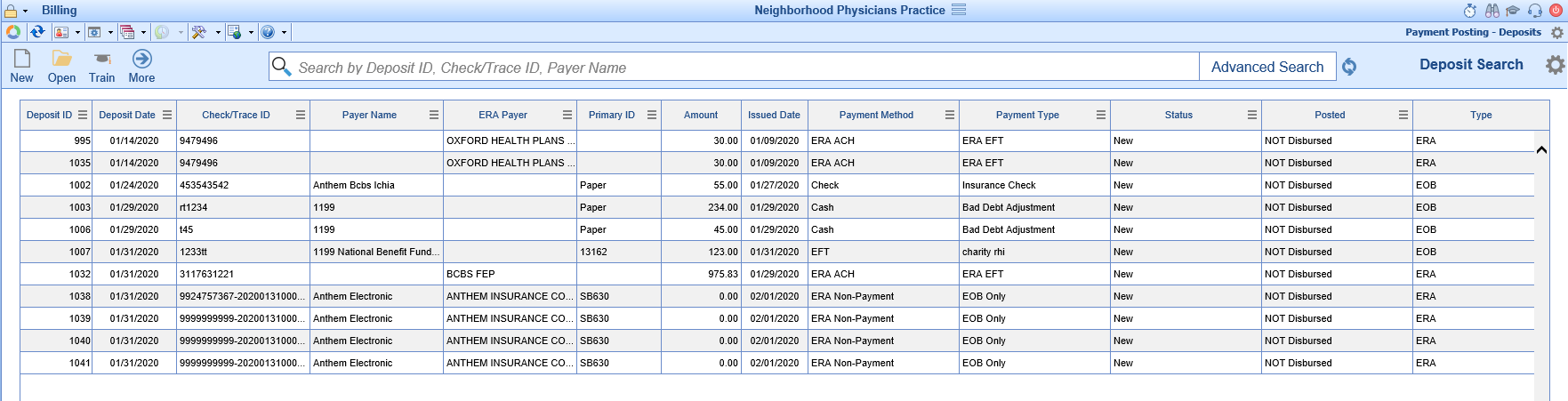Screen dimensions: 1568x401
Task: Click the Advanced Search button
Action: [1267, 67]
